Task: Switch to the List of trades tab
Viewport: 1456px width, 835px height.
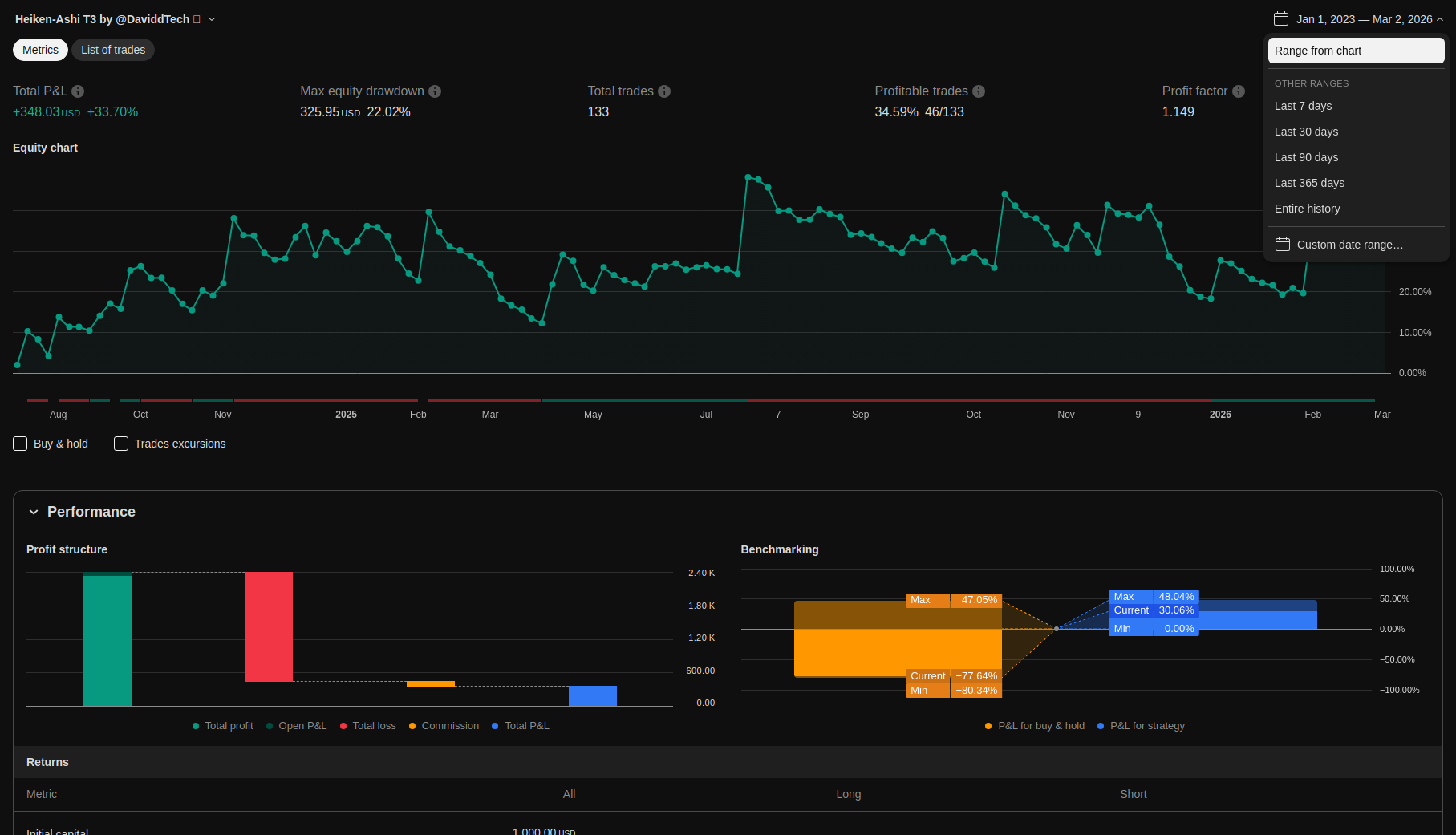Action: pyautogui.click(x=113, y=50)
